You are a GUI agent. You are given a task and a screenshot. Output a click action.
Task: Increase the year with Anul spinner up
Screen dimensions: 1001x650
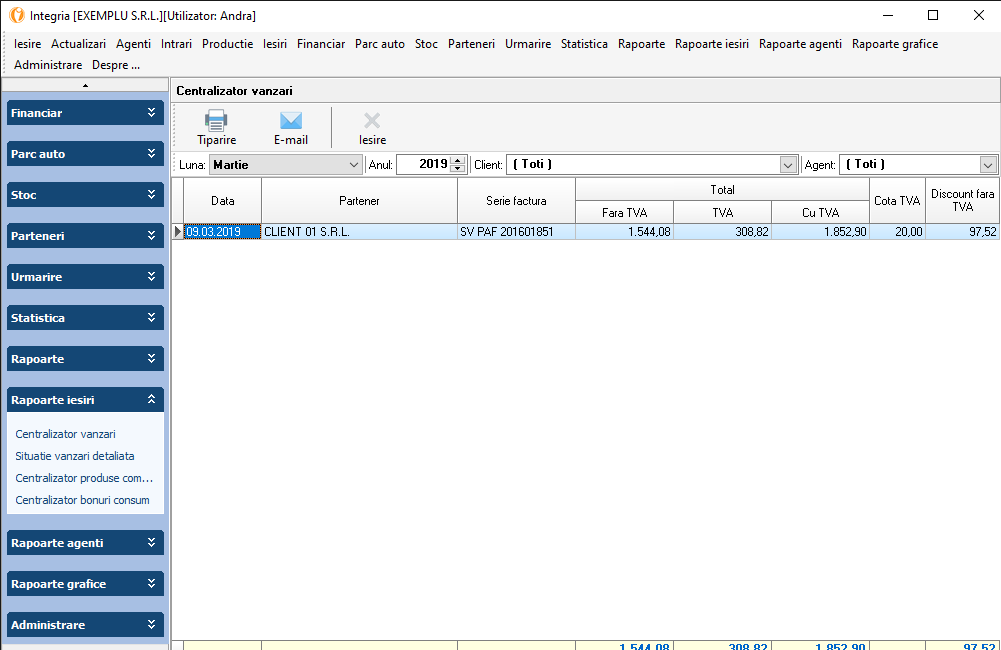(458, 161)
